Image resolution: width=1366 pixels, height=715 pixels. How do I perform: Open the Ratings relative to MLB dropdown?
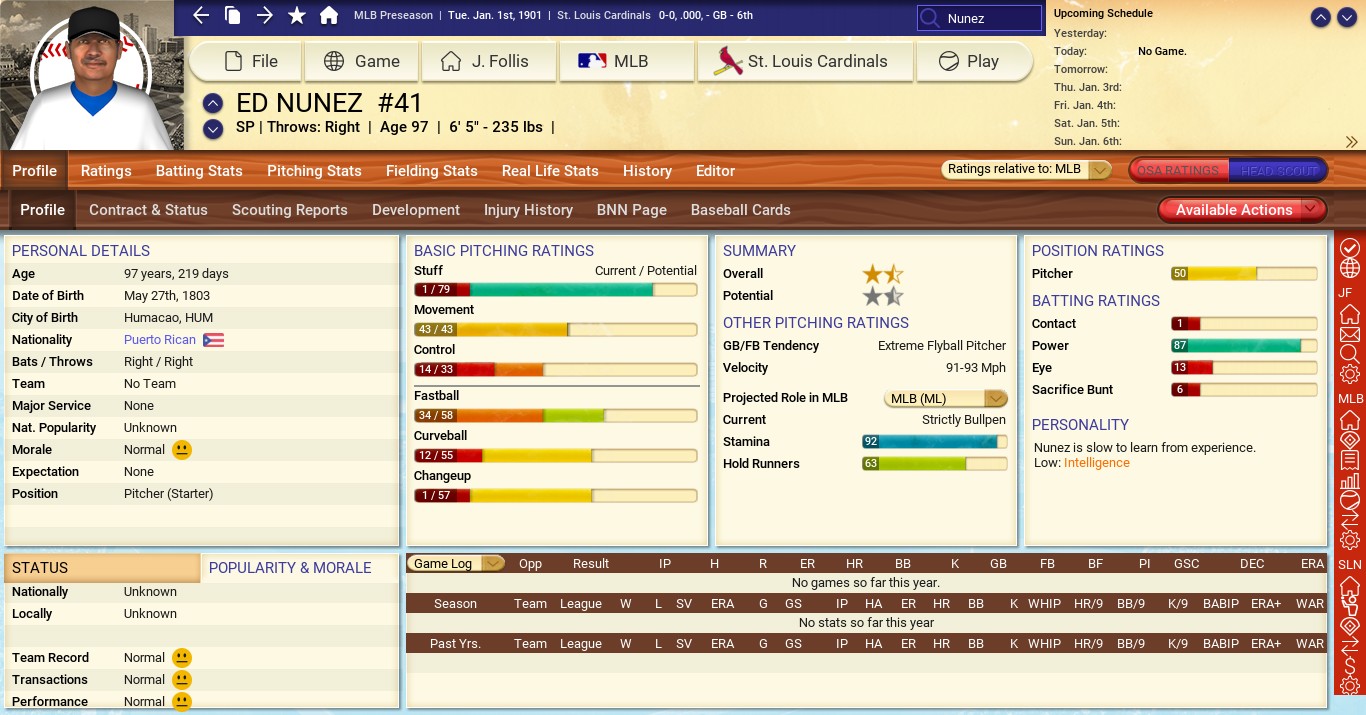pos(1027,170)
